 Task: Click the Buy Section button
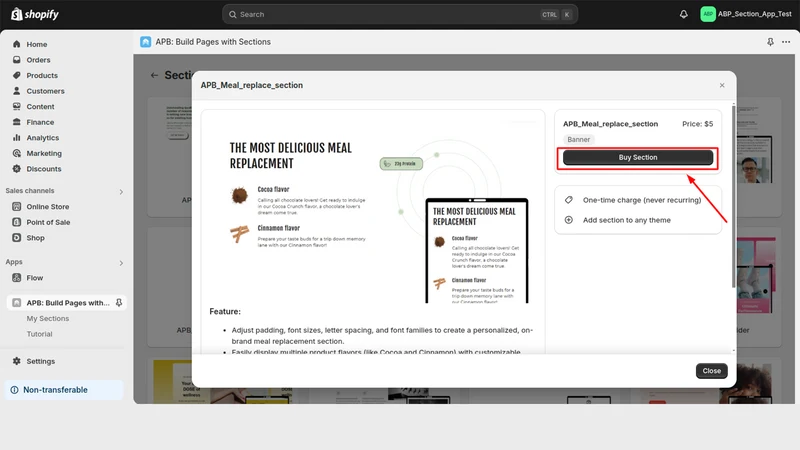[x=638, y=158]
